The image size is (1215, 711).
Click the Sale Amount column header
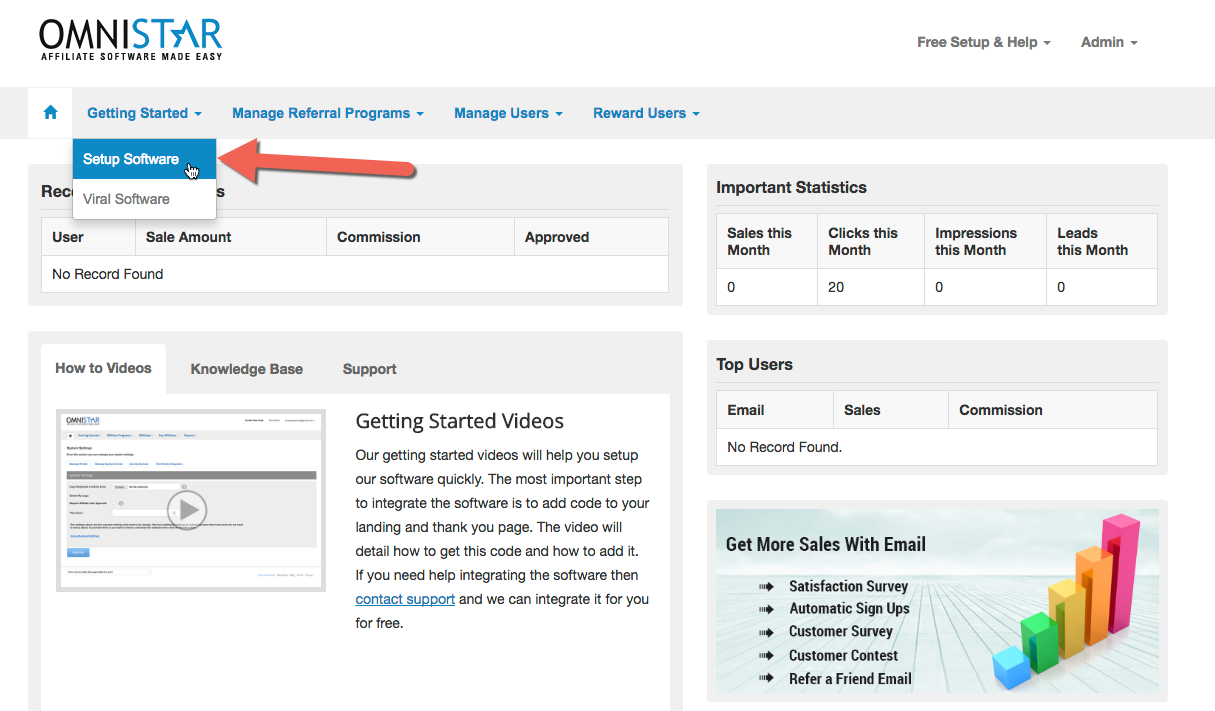tap(189, 237)
